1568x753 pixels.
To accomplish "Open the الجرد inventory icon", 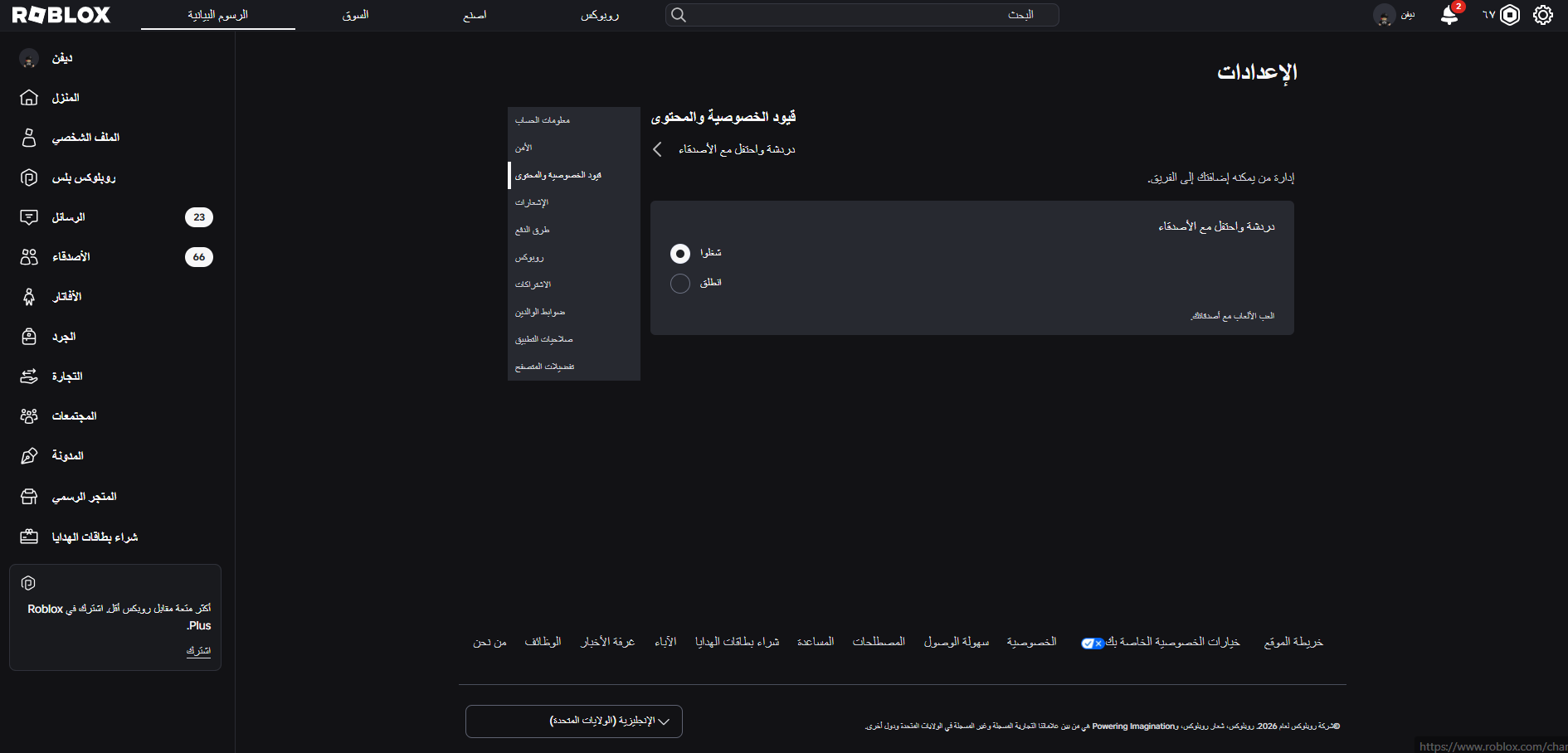I will (29, 337).
